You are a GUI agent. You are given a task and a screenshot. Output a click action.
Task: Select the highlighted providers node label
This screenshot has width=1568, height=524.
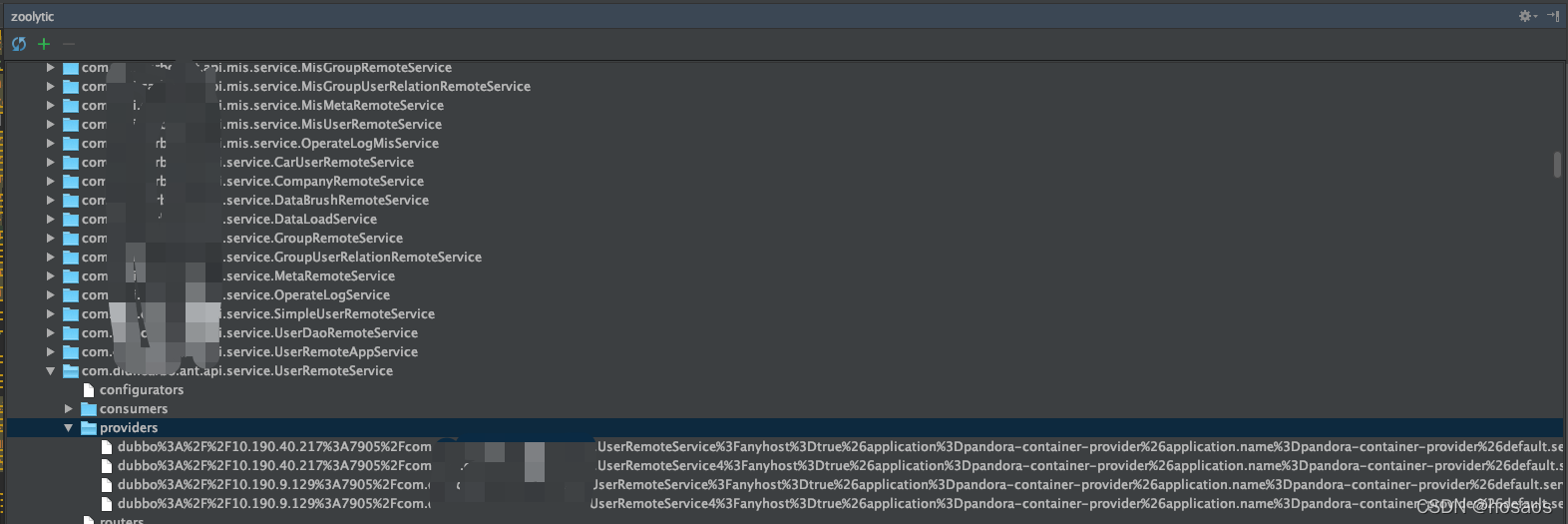[x=129, y=428]
